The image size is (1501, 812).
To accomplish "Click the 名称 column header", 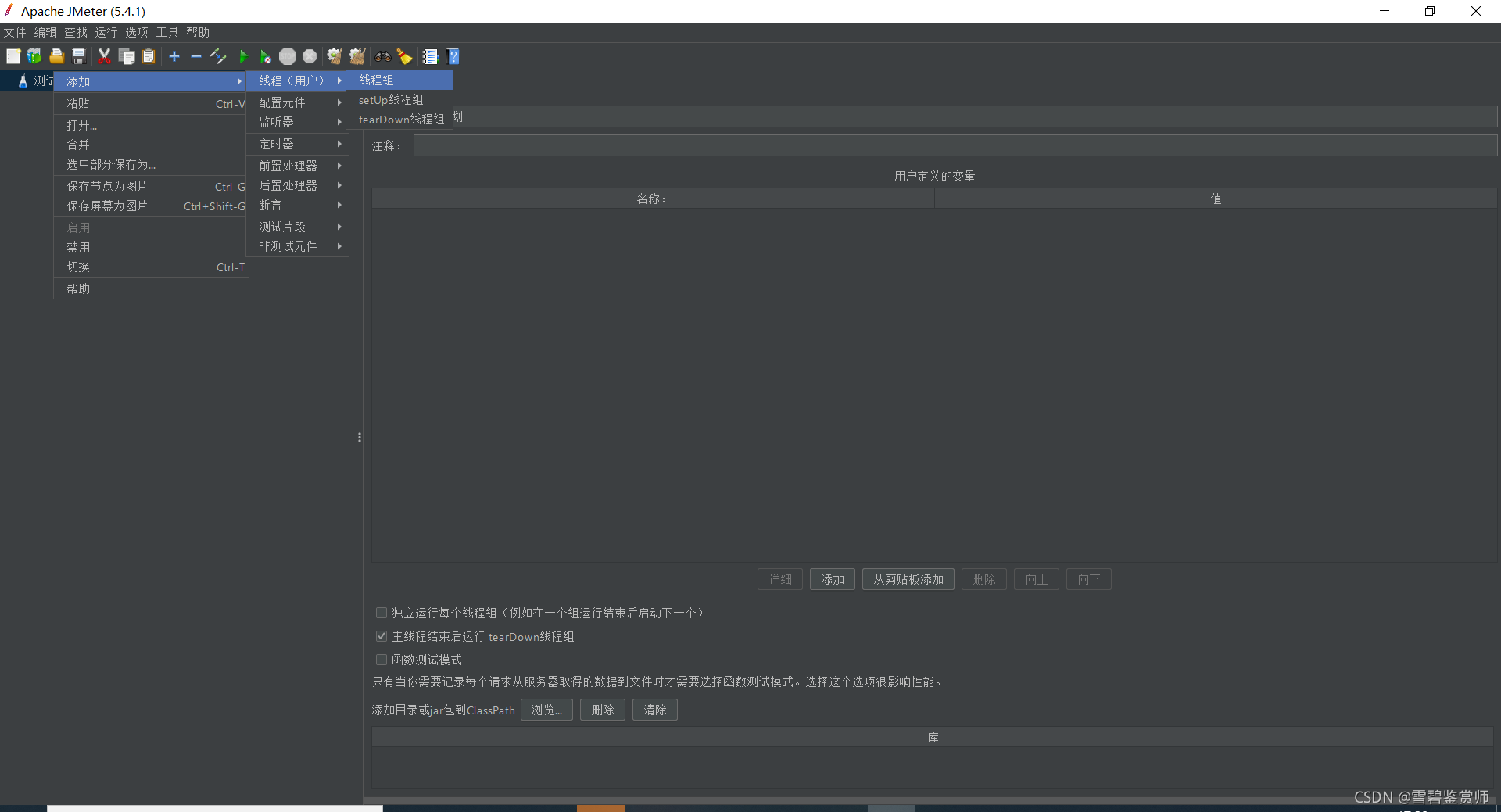I will pyautogui.click(x=653, y=199).
